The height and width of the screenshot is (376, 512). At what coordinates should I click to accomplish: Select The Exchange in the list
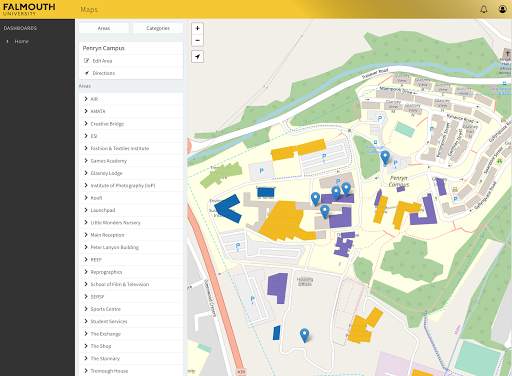(x=131, y=334)
